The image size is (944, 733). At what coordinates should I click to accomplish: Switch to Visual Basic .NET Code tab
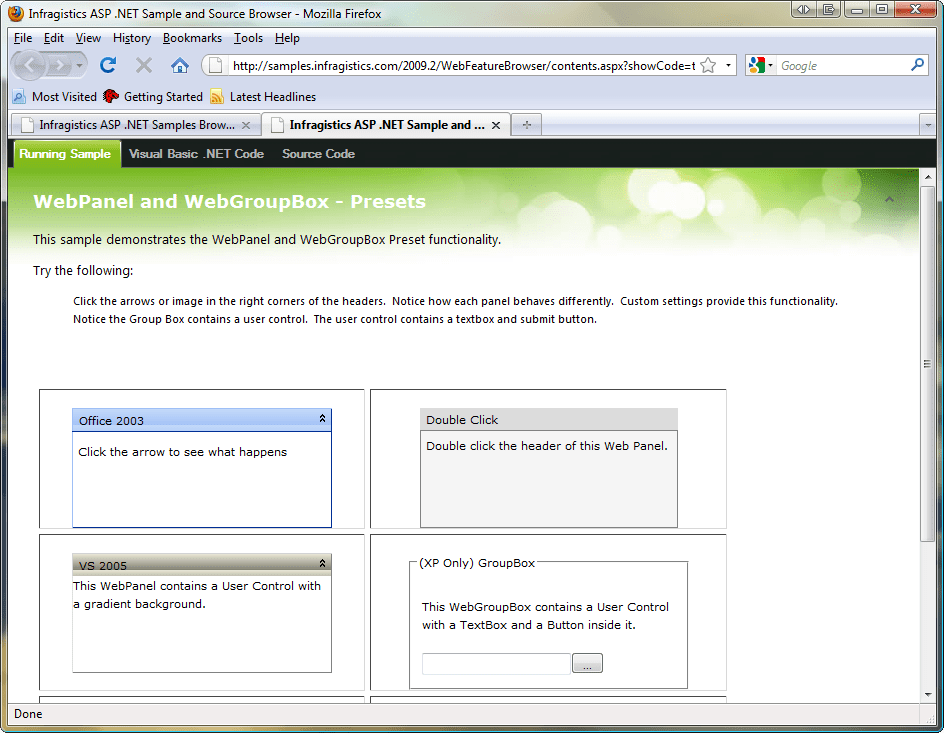[196, 154]
